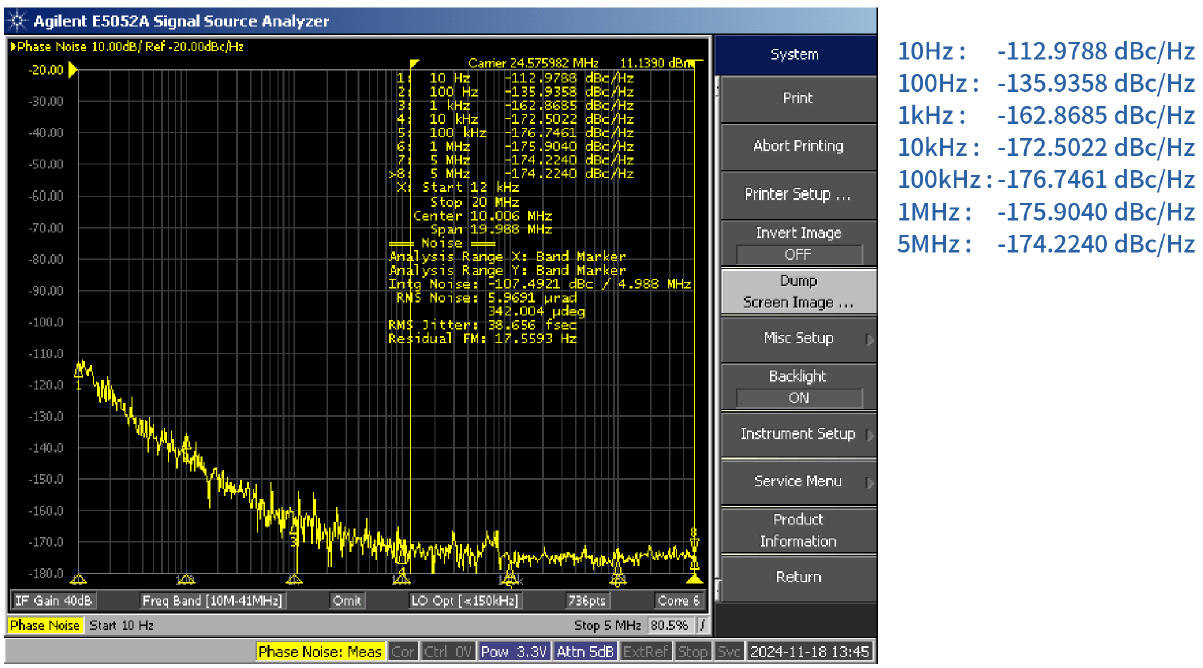Expand the Instrument Setup submenu
The height and width of the screenshot is (668, 1203).
click(797, 434)
